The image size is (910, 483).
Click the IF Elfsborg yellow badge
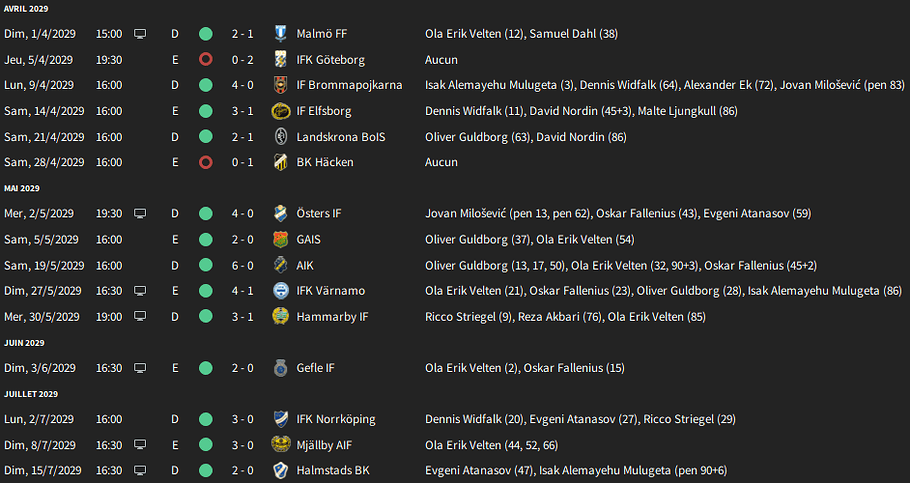pyautogui.click(x=280, y=111)
